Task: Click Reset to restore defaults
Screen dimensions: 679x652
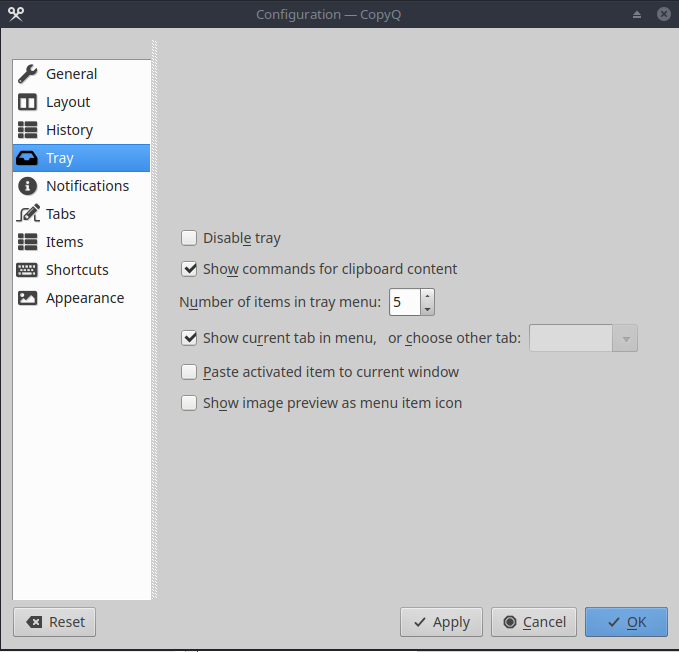Action: pos(55,622)
